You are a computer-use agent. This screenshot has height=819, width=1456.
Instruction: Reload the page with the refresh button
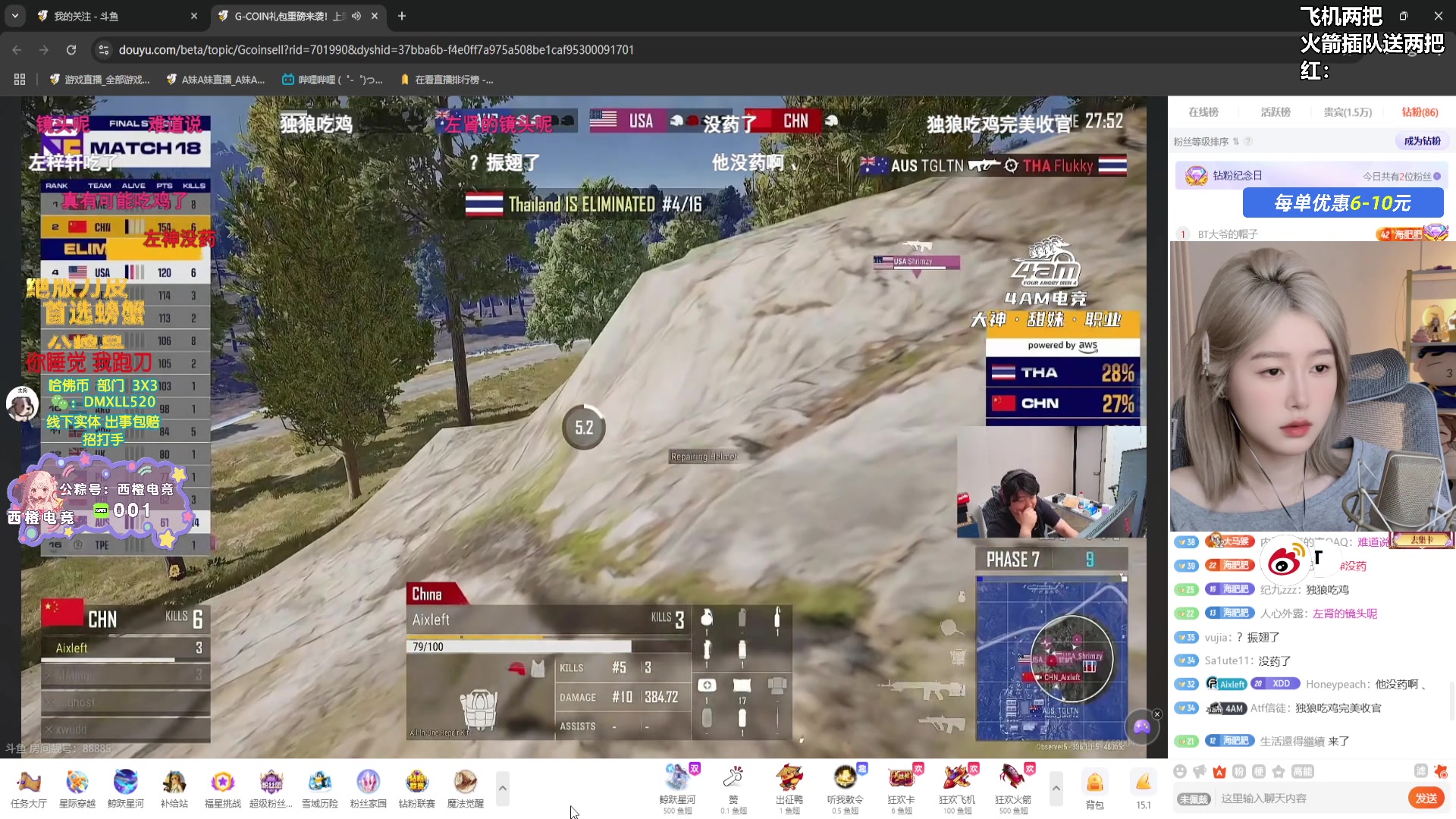click(71, 50)
